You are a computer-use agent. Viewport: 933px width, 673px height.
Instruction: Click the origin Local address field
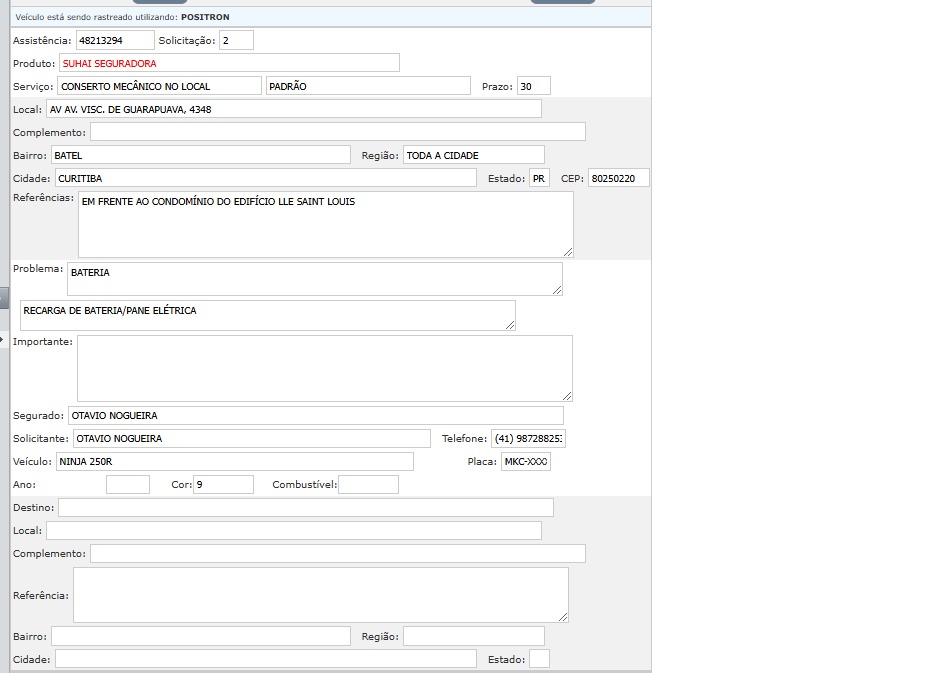(294, 109)
